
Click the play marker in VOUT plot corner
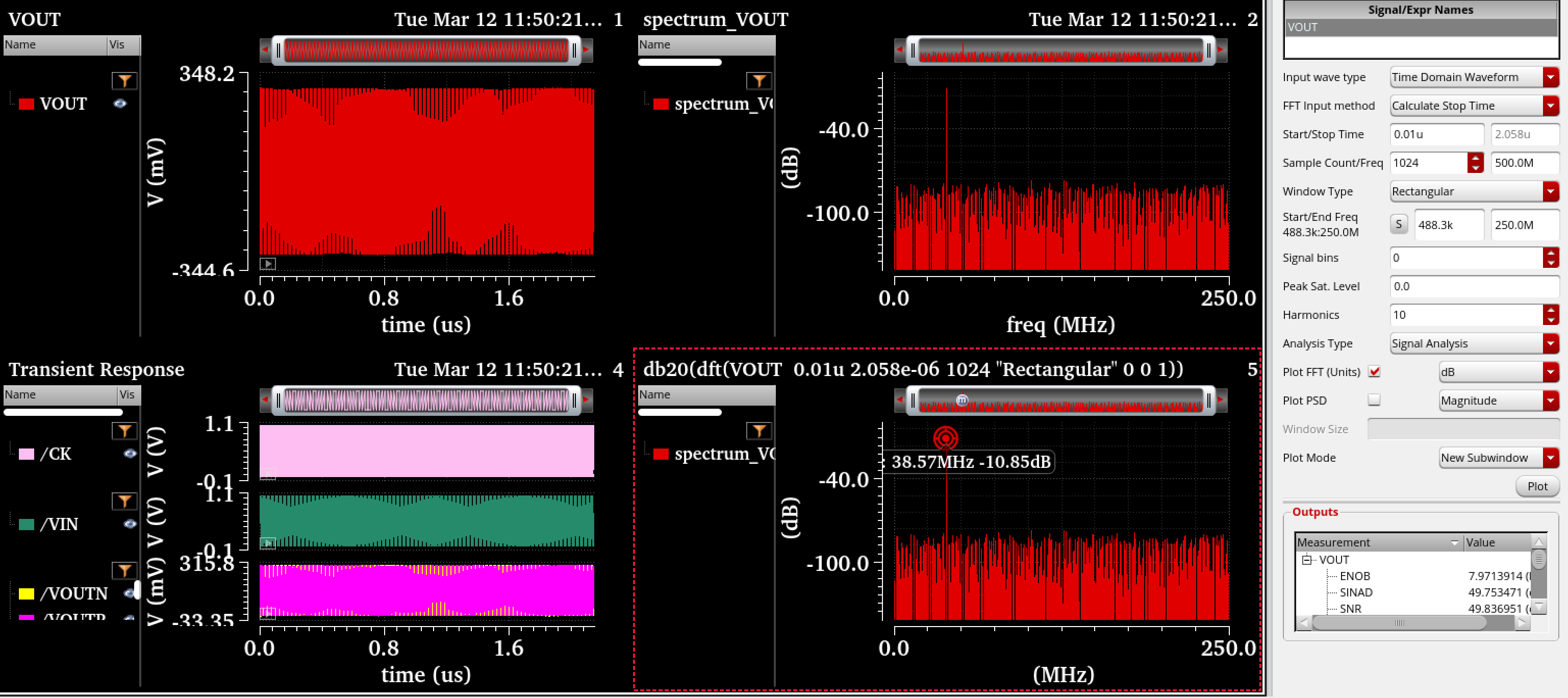pyautogui.click(x=267, y=264)
